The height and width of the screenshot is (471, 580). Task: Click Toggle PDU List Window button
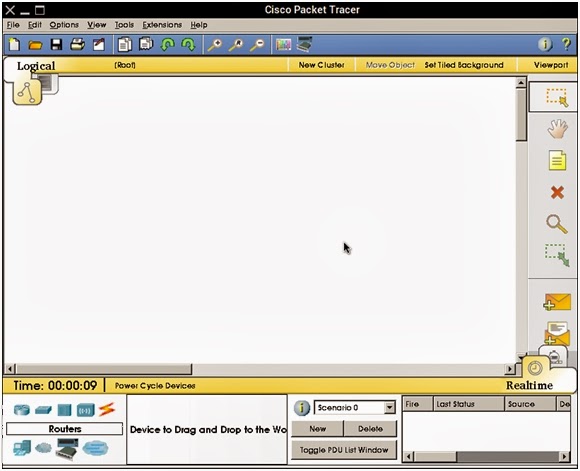(x=344, y=450)
